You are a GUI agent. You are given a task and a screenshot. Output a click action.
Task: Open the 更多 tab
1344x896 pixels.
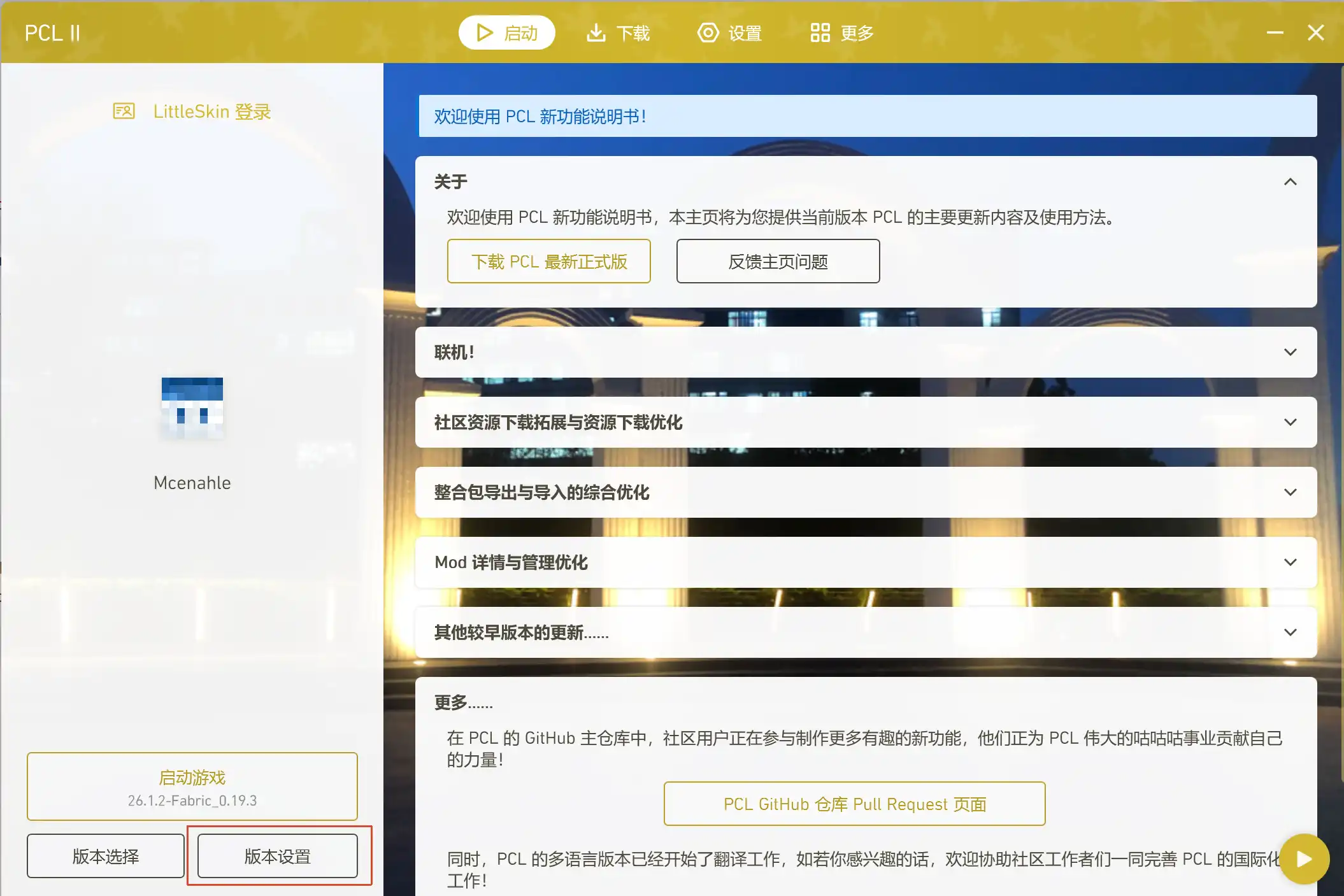point(841,32)
